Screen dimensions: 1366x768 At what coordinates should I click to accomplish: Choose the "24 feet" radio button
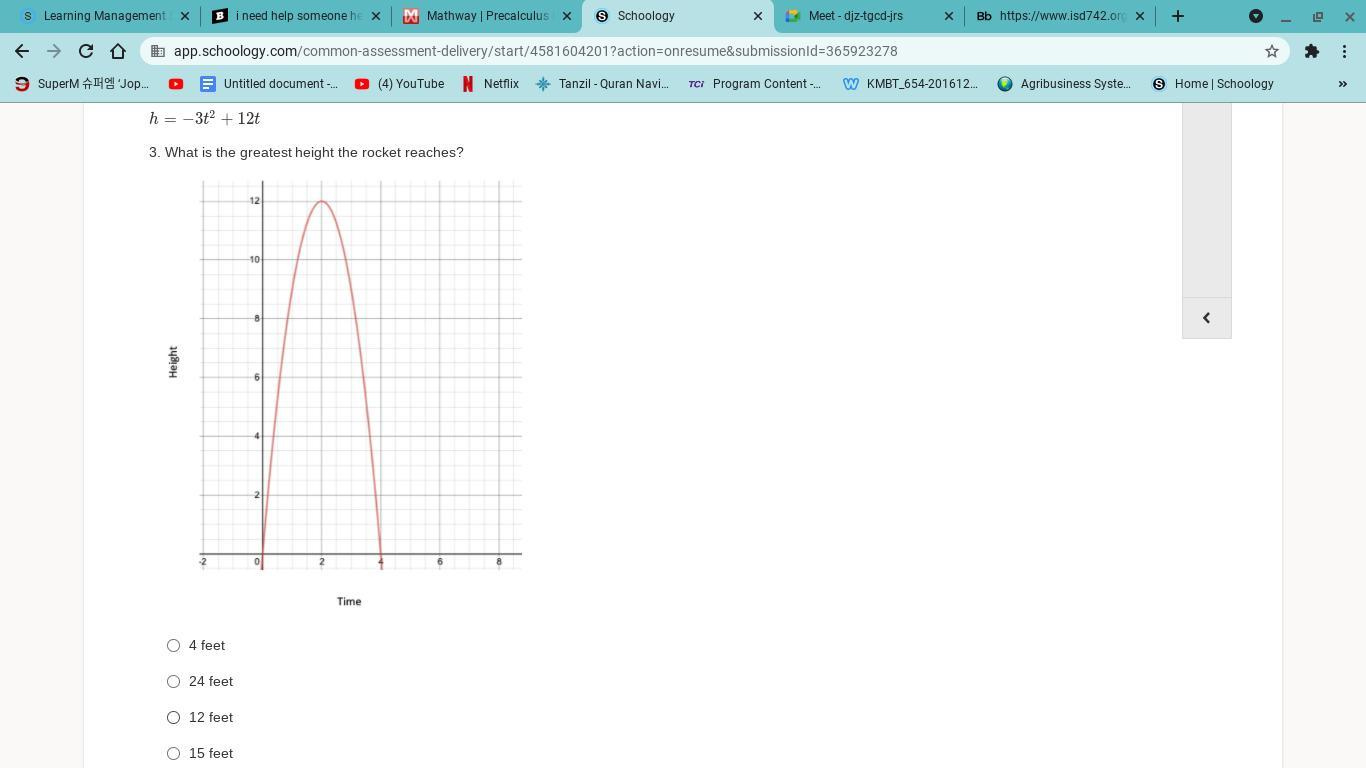click(173, 682)
